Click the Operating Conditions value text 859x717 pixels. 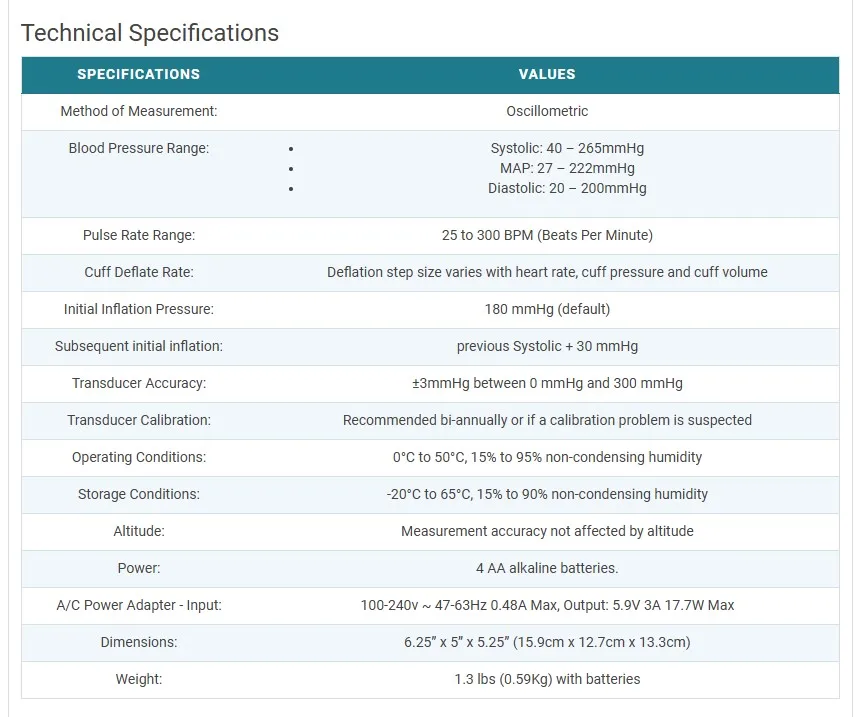pyautogui.click(x=547, y=457)
